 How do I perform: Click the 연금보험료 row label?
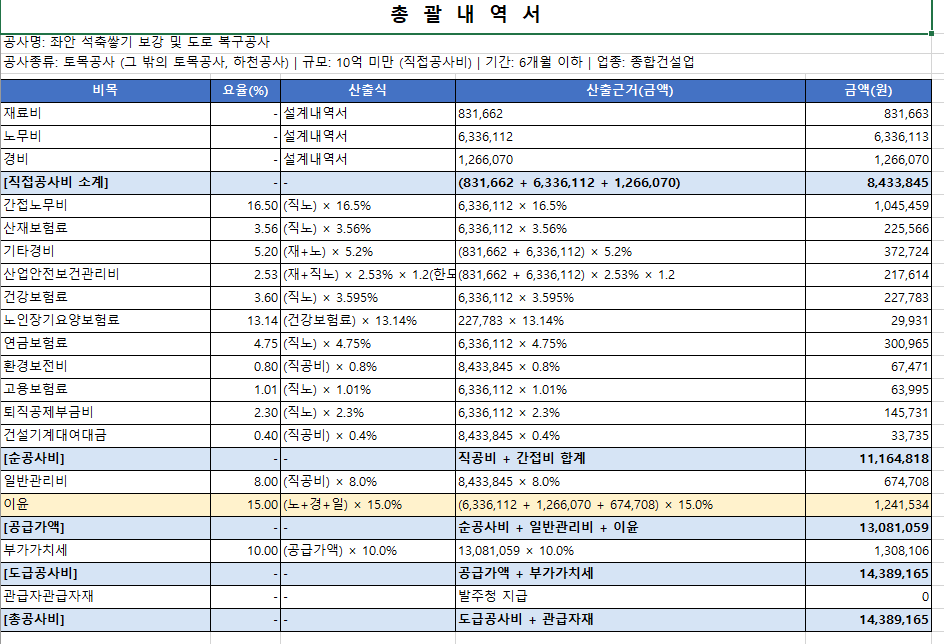click(x=105, y=344)
